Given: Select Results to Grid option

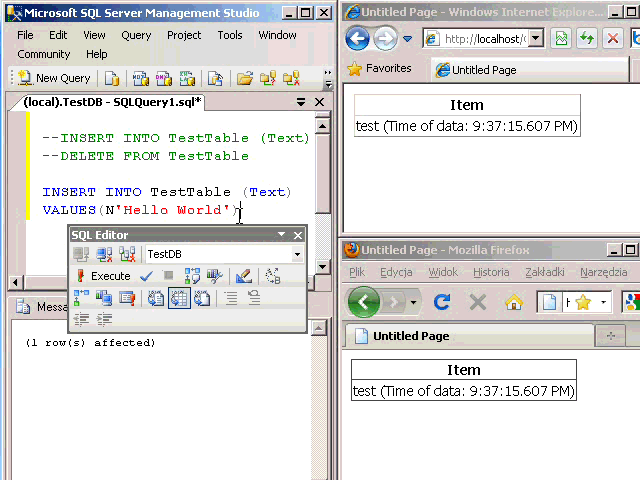Looking at the screenshot, I should 179,298.
